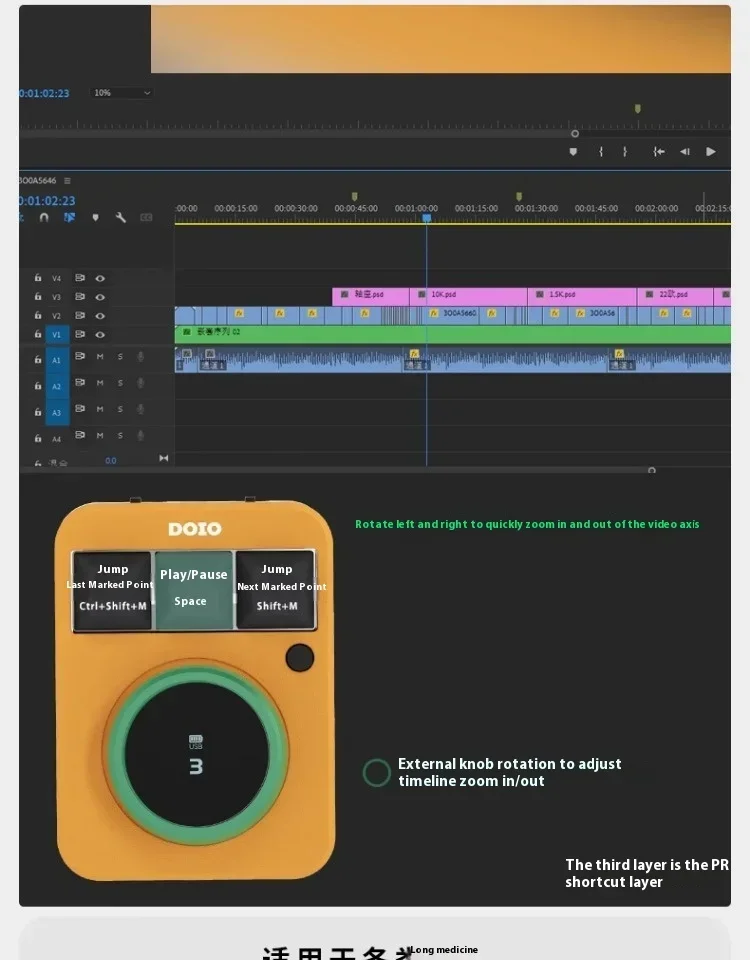The height and width of the screenshot is (960, 750).
Task: Click the Go to In point button
Action: pyautogui.click(x=659, y=151)
